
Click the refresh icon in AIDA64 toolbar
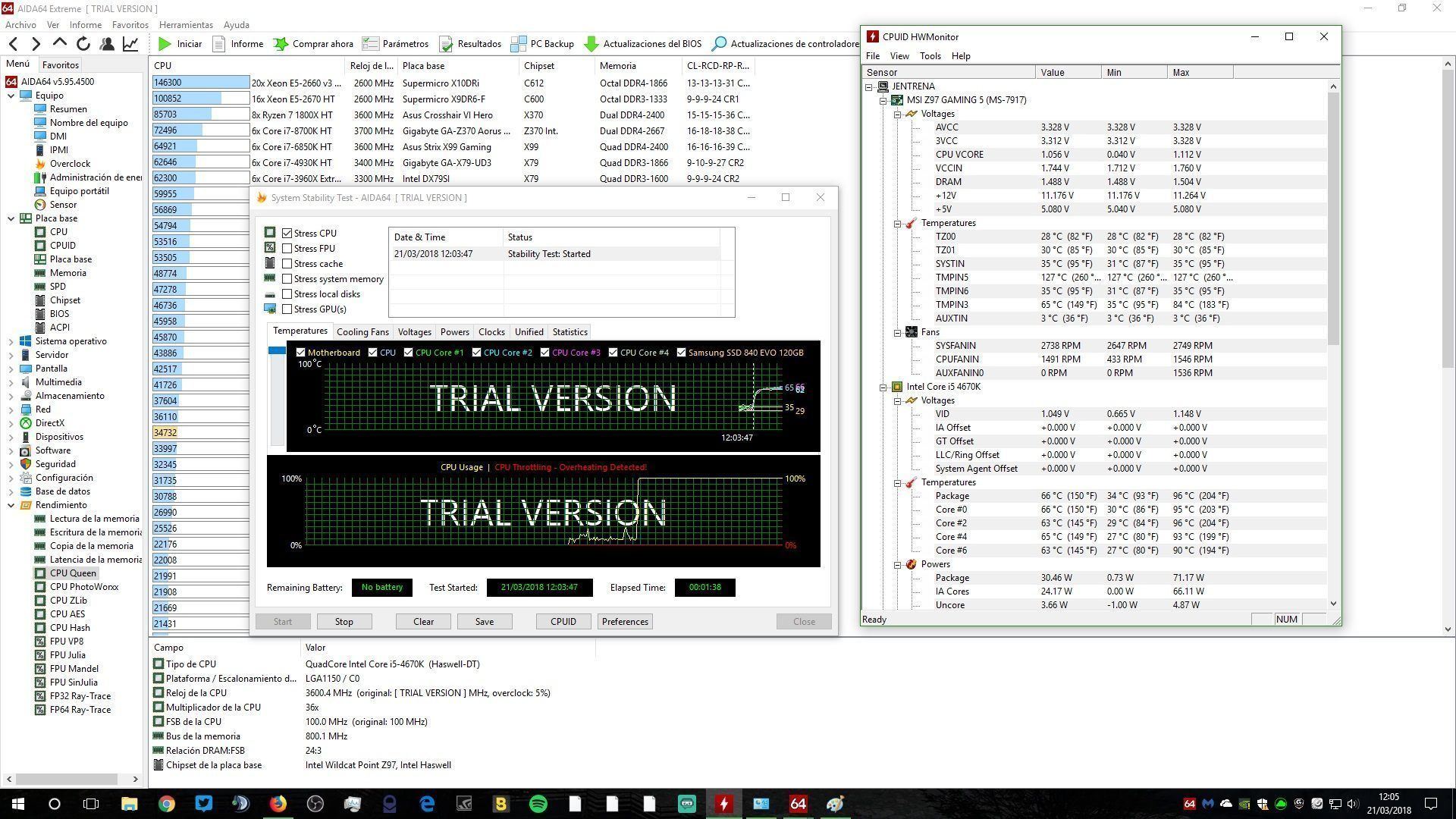point(83,44)
